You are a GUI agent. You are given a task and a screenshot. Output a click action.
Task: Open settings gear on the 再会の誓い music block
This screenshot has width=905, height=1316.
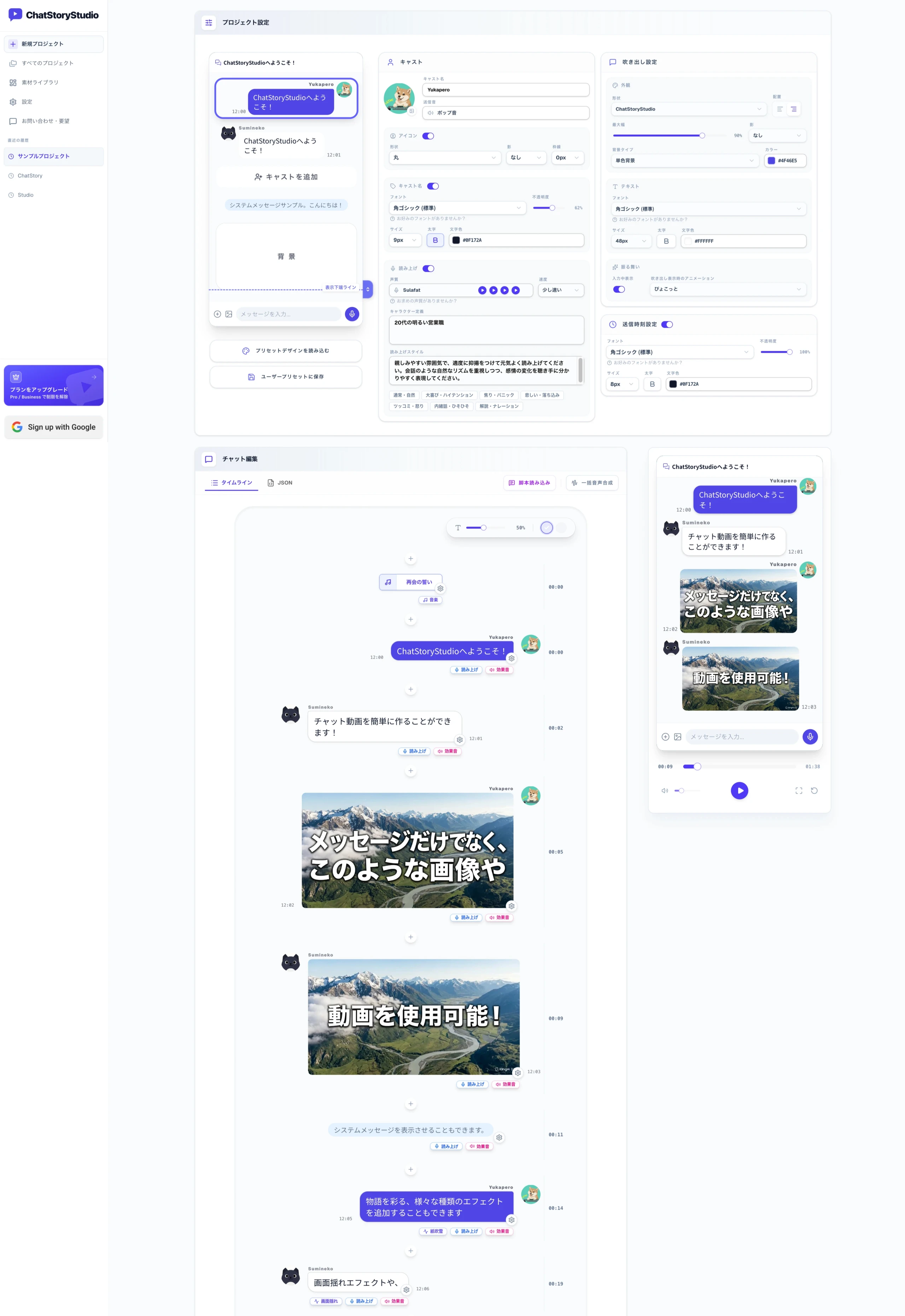click(x=440, y=589)
